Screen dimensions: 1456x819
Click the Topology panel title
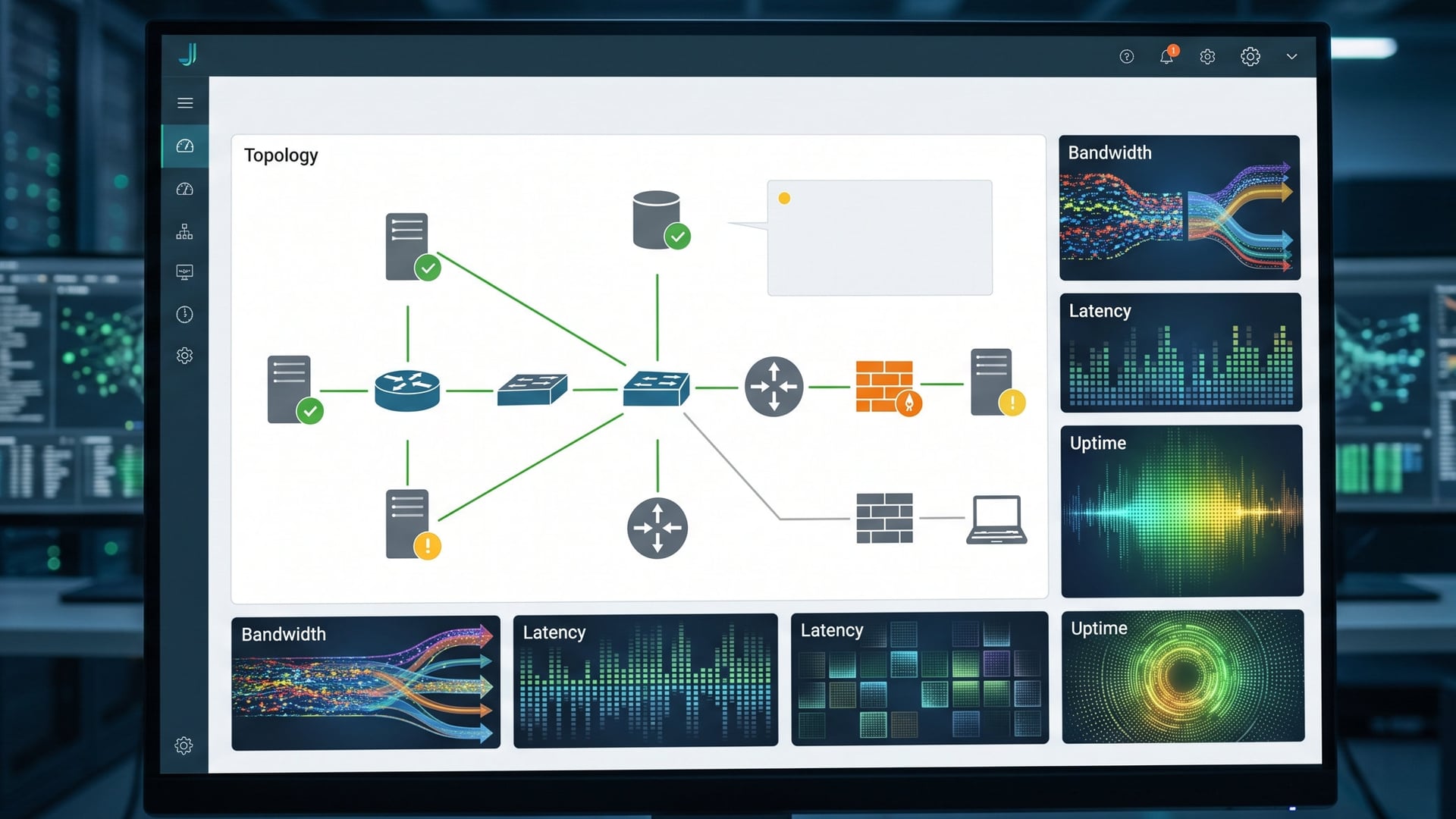[x=281, y=155]
